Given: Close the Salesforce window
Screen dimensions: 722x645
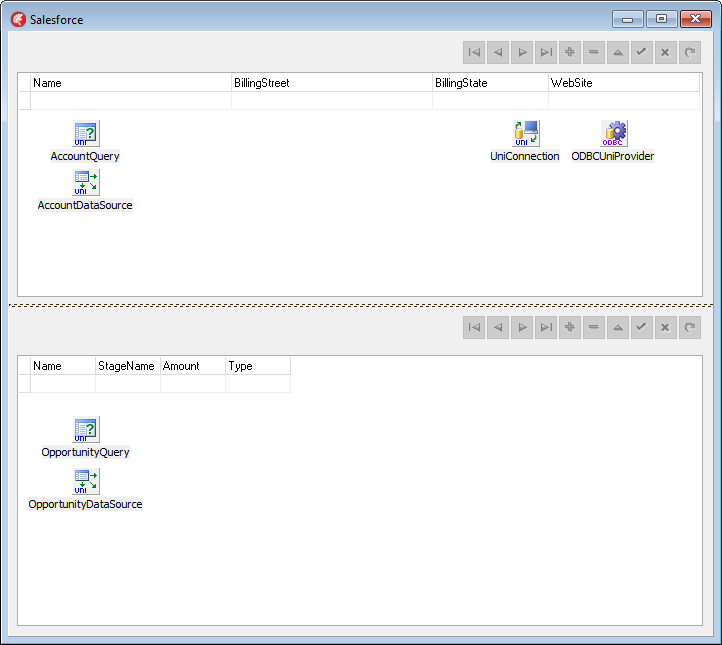Looking at the screenshot, I should (x=696, y=19).
